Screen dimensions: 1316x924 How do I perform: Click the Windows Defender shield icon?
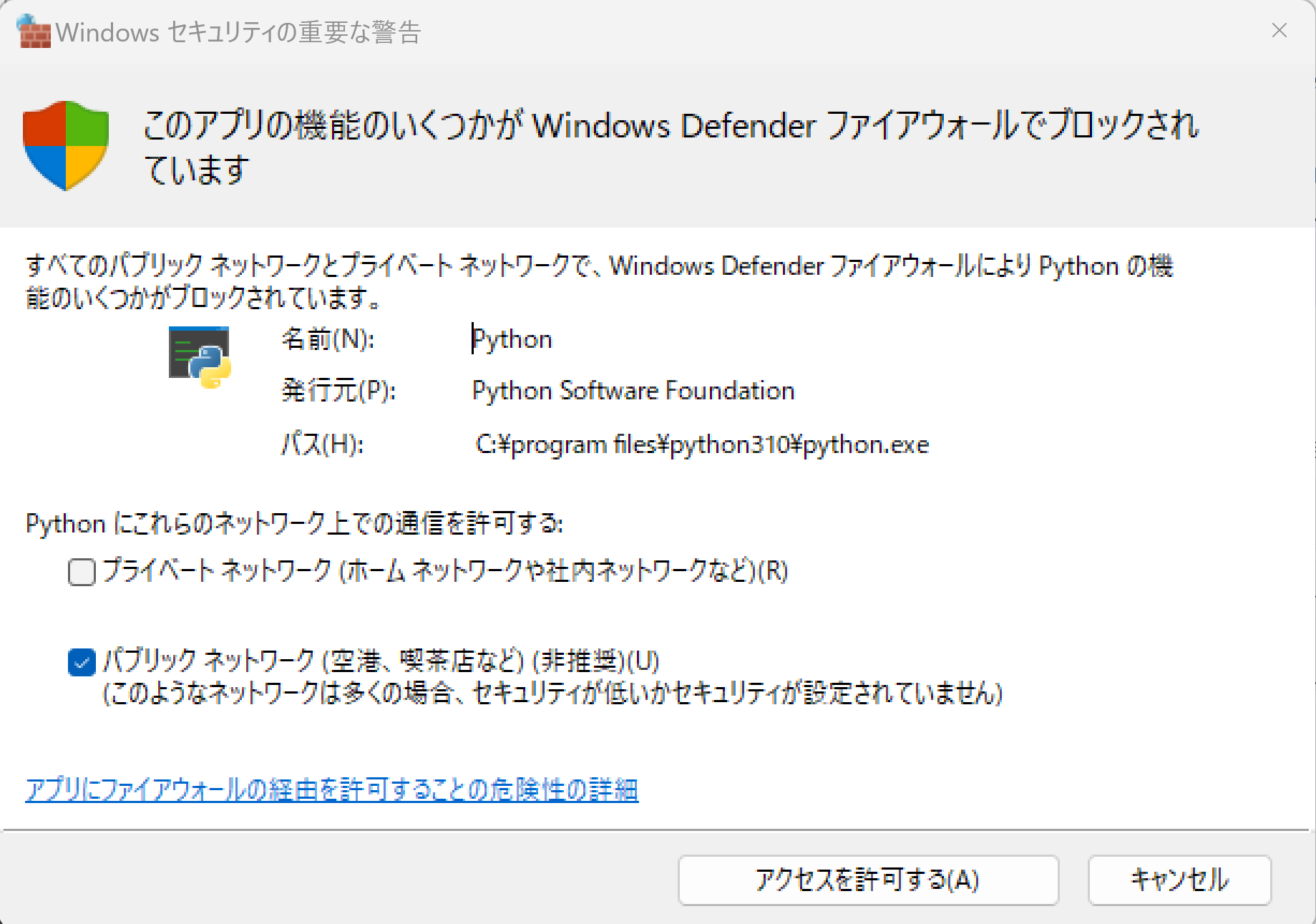point(66,145)
